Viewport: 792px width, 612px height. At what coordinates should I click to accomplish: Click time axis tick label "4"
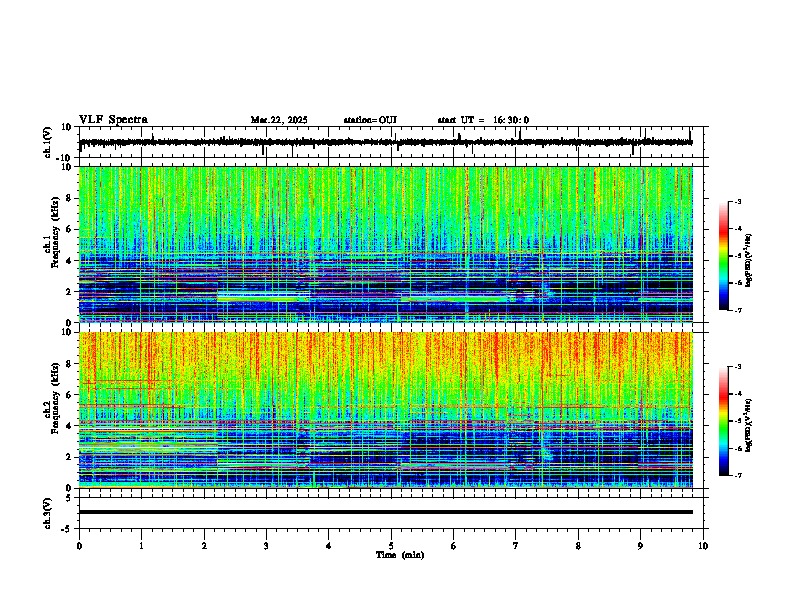pos(329,546)
